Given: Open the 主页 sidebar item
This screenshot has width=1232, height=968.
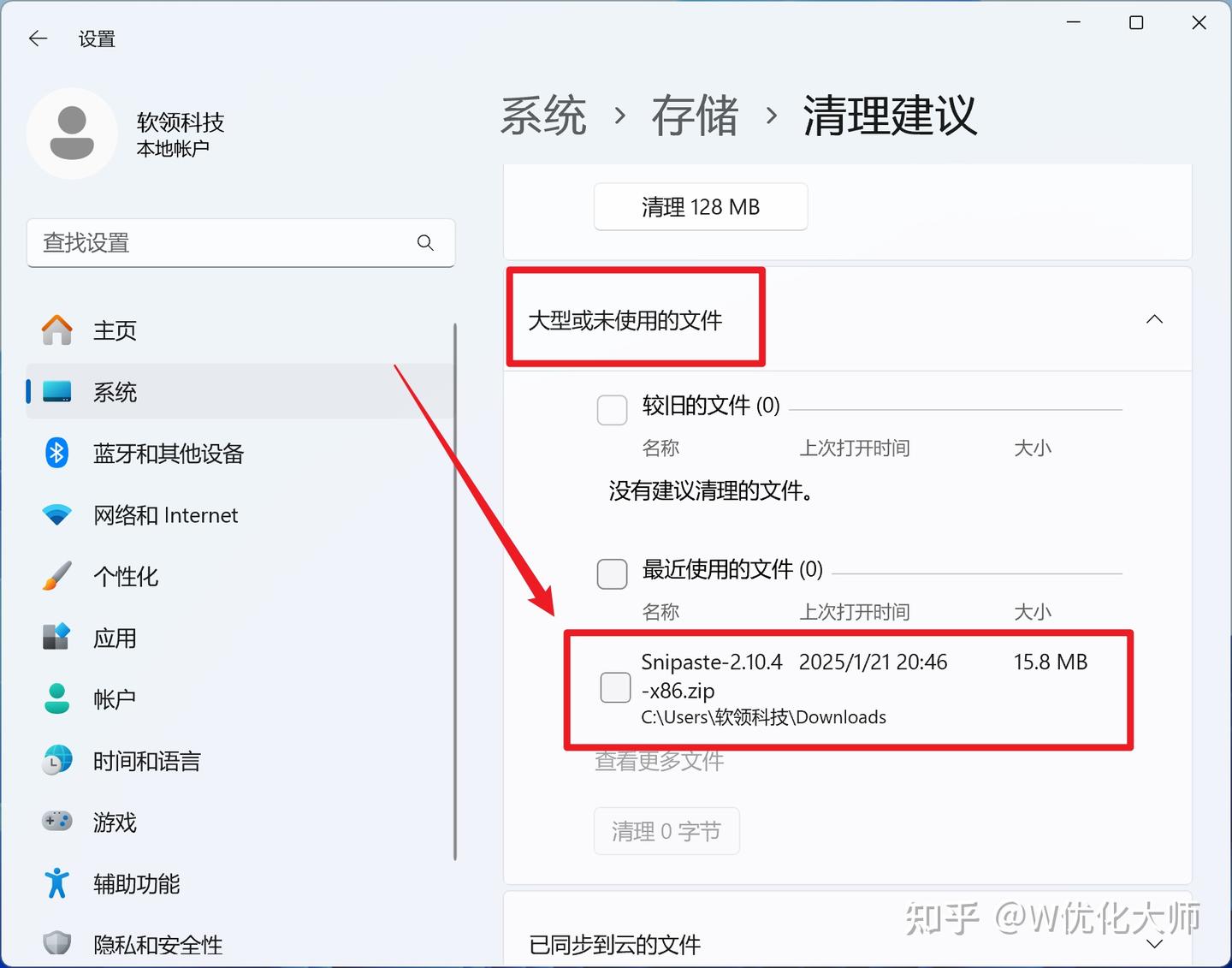Looking at the screenshot, I should click(x=240, y=330).
